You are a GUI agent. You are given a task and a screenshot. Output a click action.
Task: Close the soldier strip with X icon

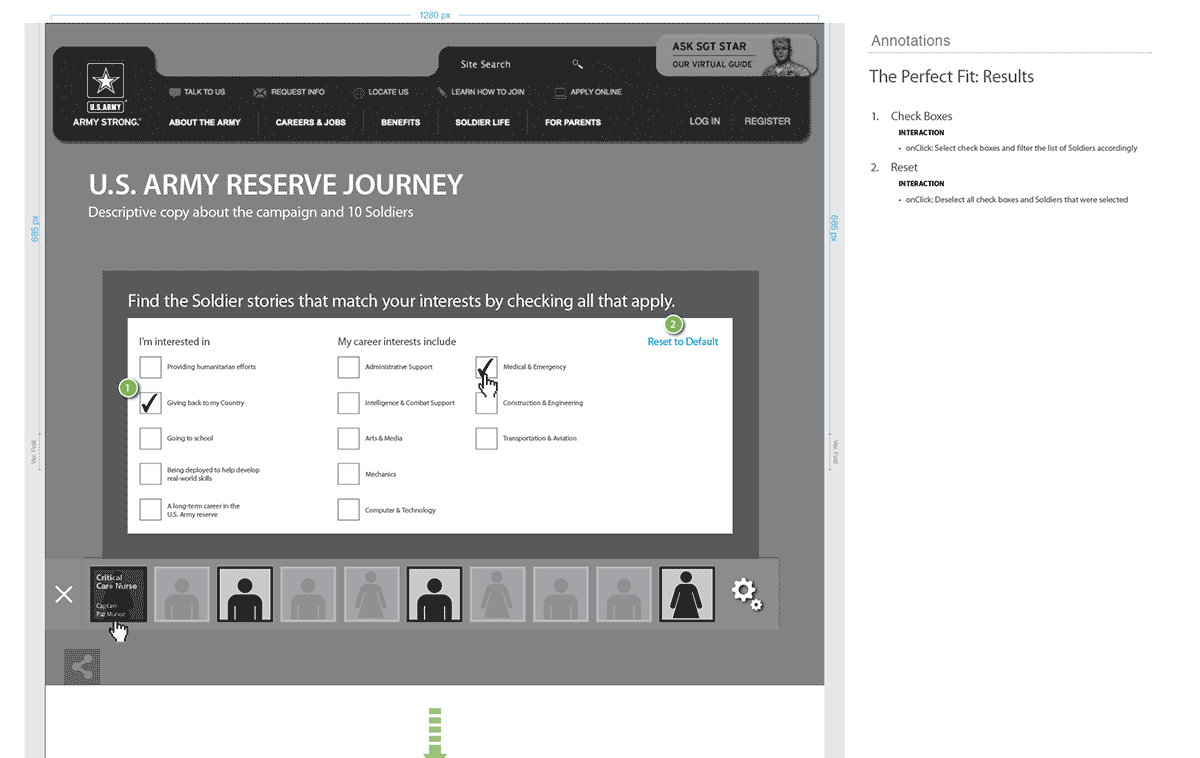coord(64,595)
